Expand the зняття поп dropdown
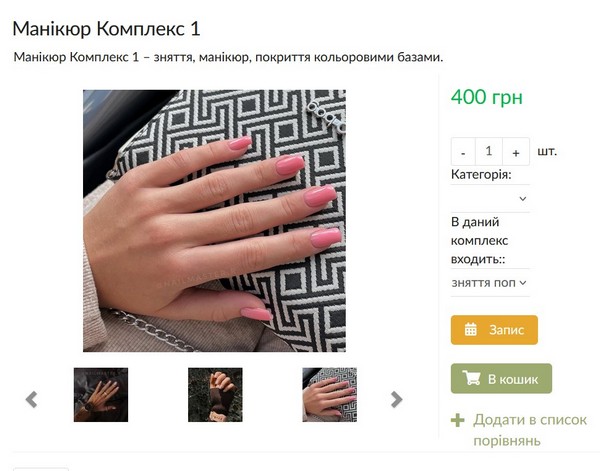 click(x=490, y=283)
